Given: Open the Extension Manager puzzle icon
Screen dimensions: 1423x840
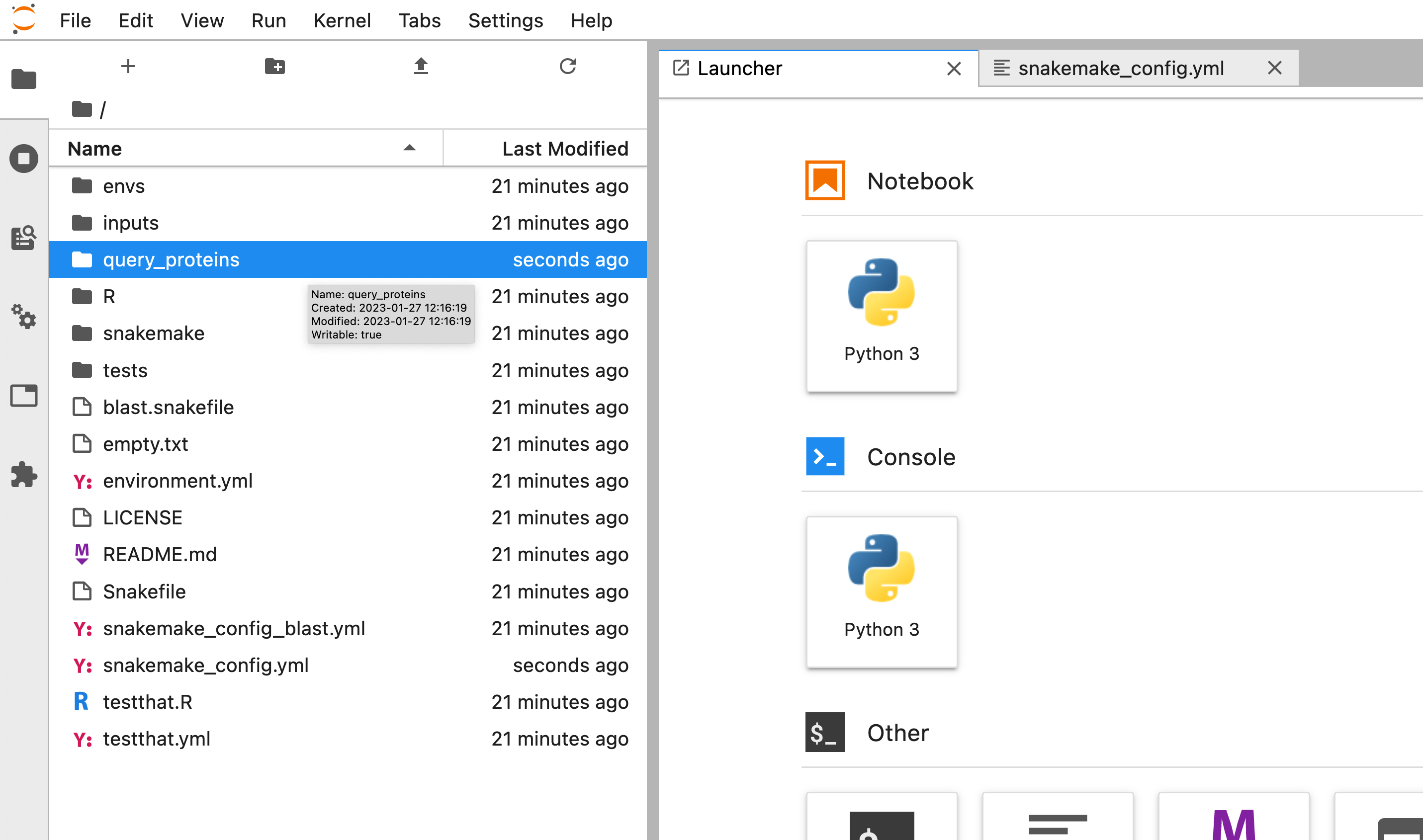Looking at the screenshot, I should [x=24, y=474].
